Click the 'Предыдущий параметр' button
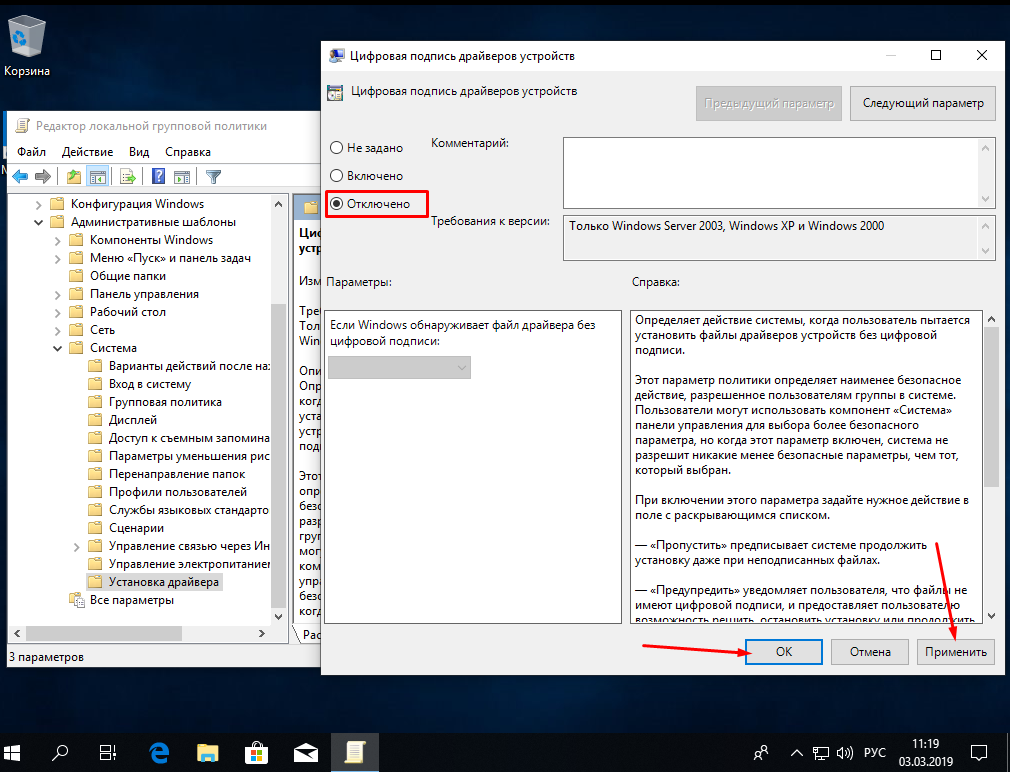The height and width of the screenshot is (772, 1010). [x=769, y=103]
